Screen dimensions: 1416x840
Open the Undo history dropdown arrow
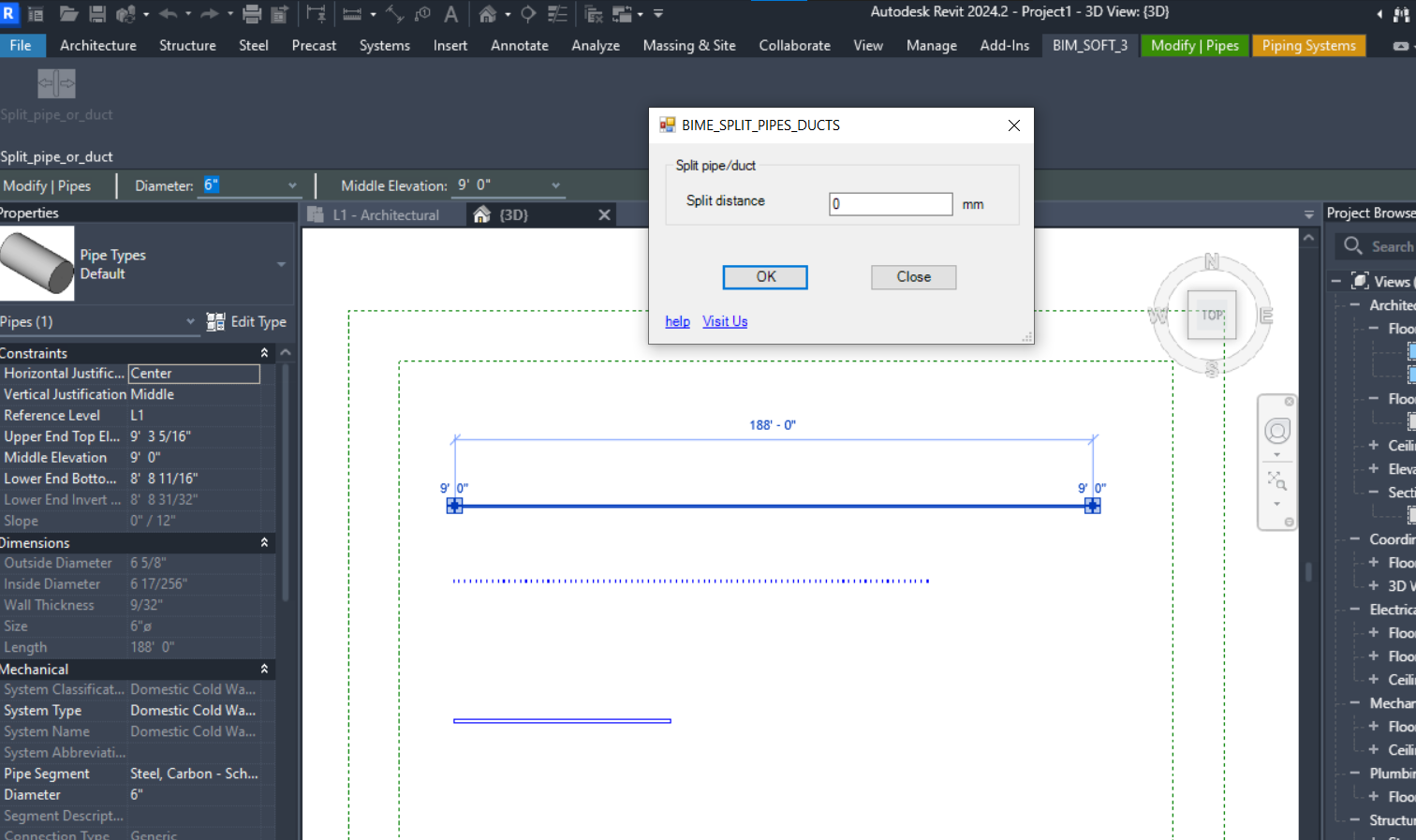click(x=188, y=14)
